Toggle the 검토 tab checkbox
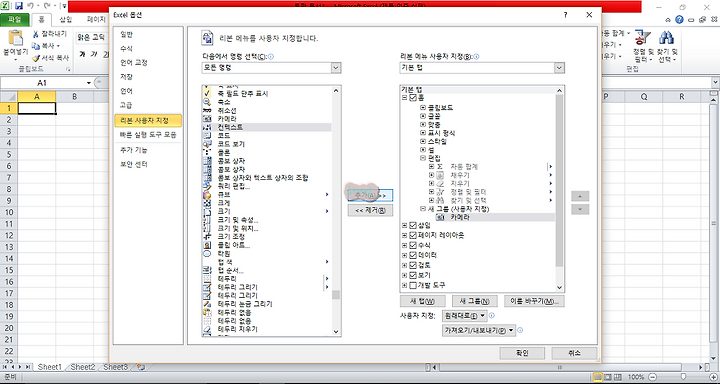The height and width of the screenshot is (384, 720). click(x=412, y=265)
